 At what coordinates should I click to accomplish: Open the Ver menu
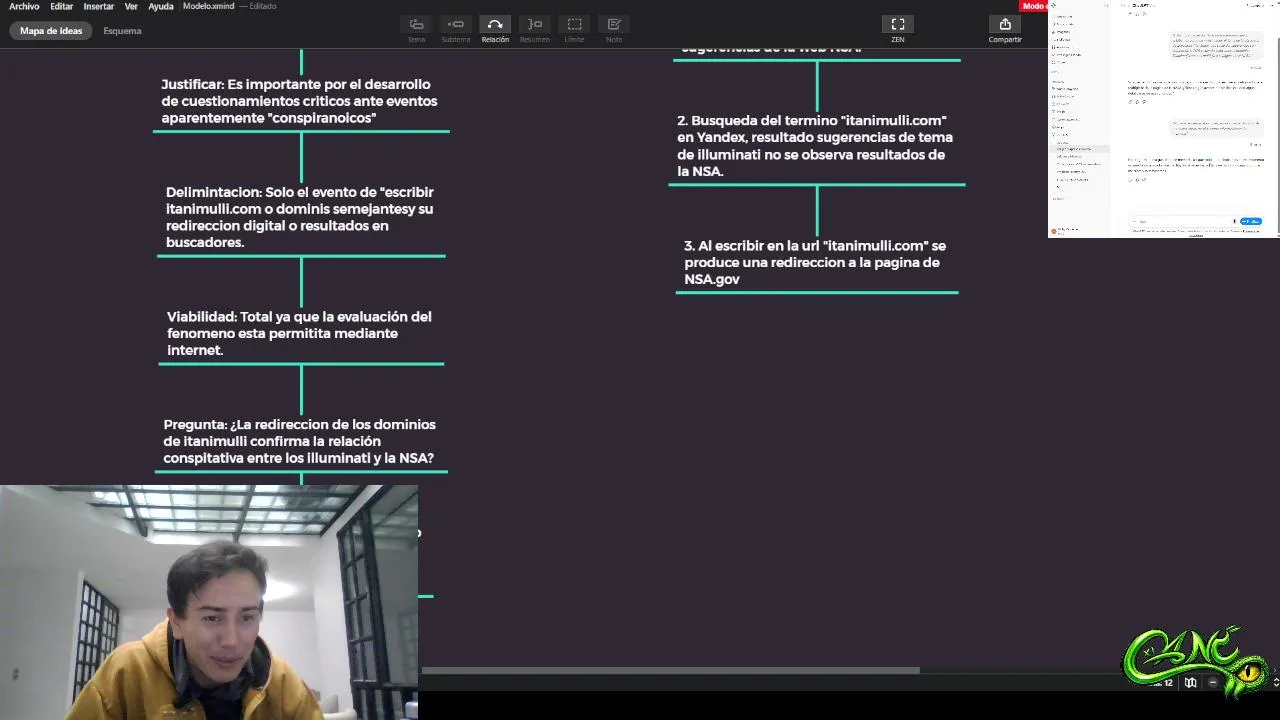(x=131, y=6)
